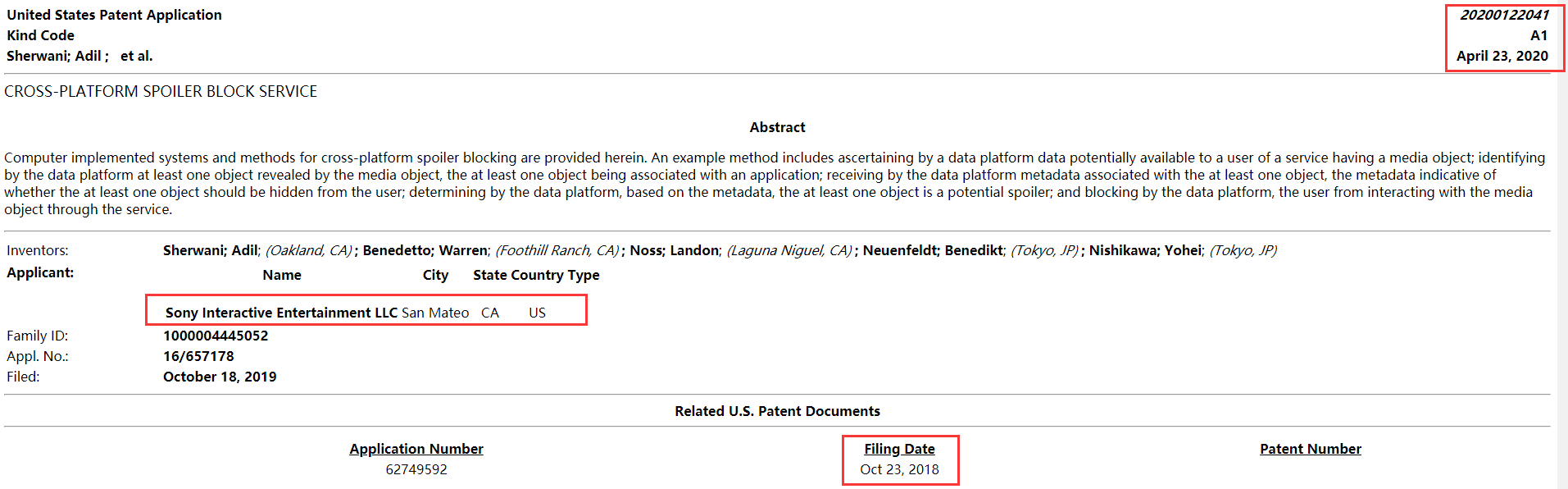
Task: Click the Oct 23, 2018 filing date
Action: 899,469
